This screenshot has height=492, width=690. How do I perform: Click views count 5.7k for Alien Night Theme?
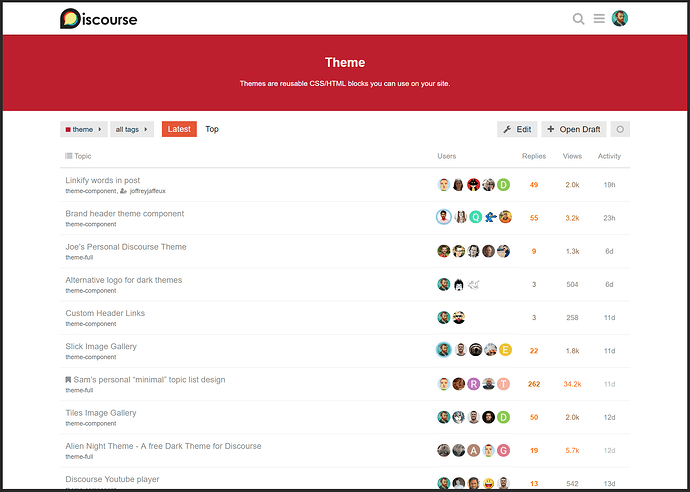[572, 451]
